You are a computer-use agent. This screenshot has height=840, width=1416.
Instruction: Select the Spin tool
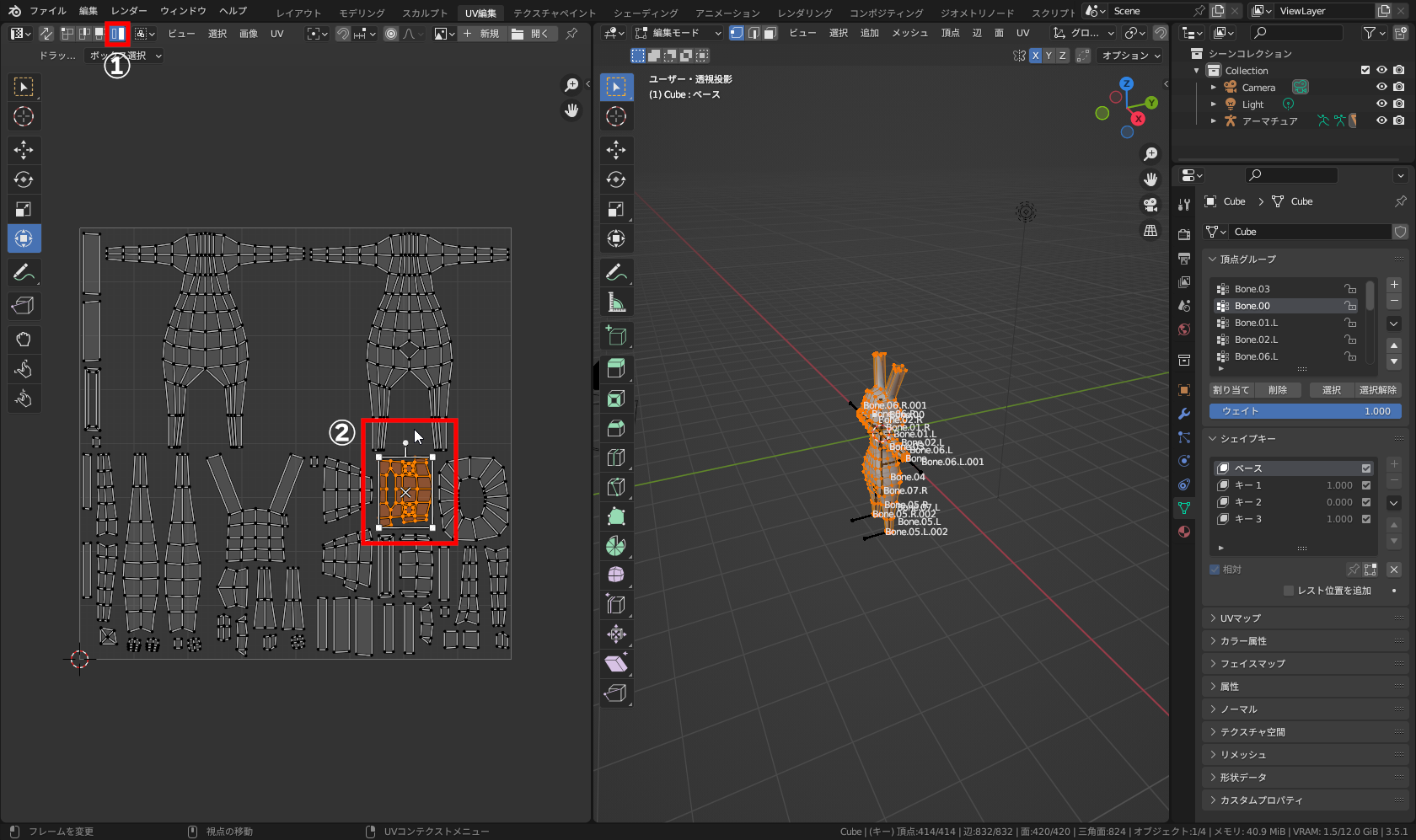pos(616,546)
